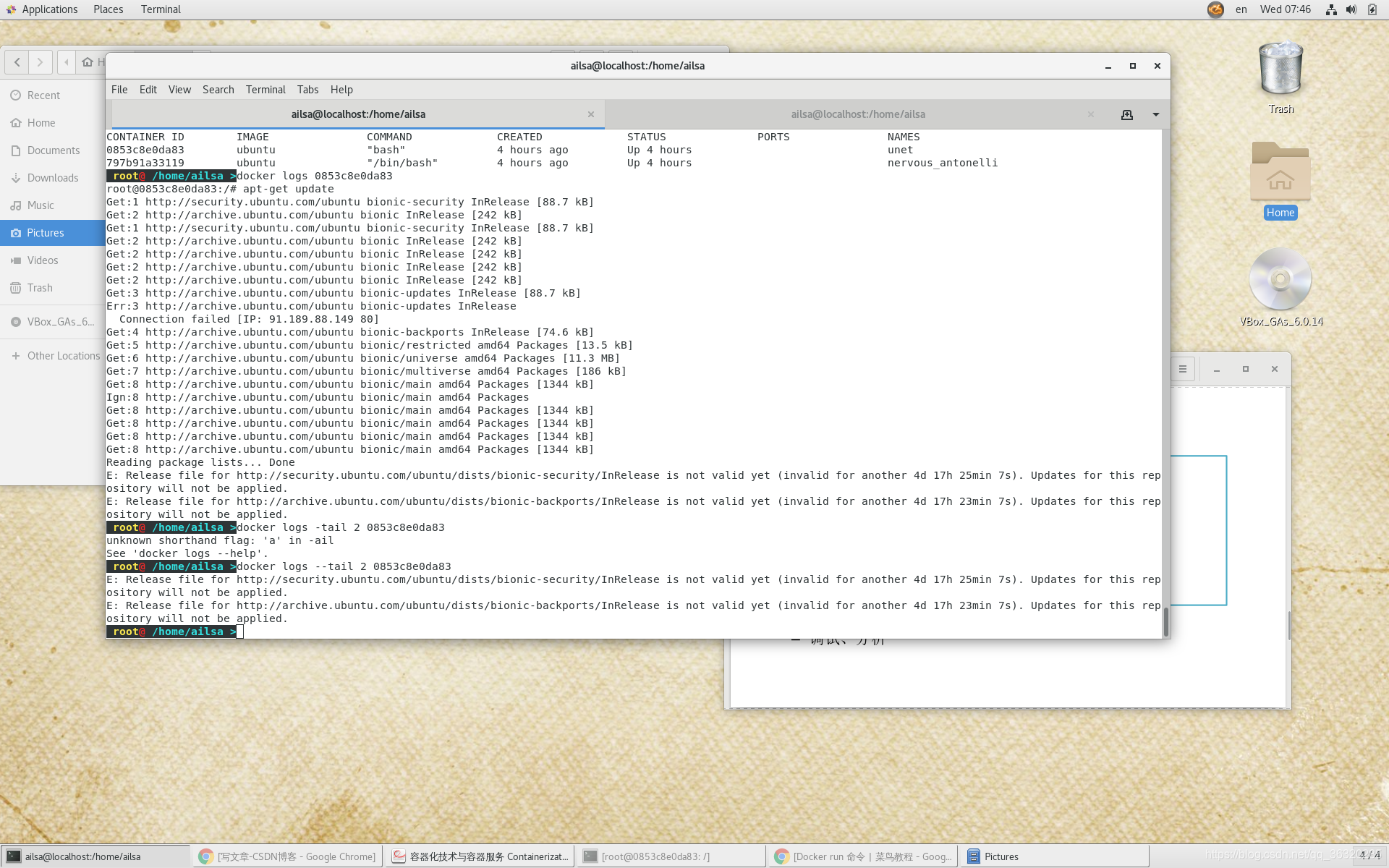
Task: Click the volume icon in top bar
Action: coord(1351,9)
